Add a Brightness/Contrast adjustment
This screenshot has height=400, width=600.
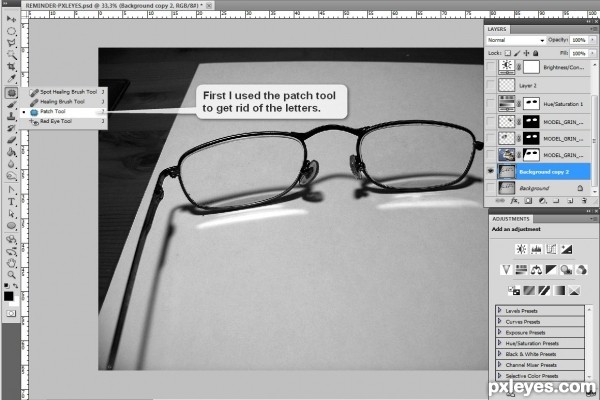[x=521, y=249]
